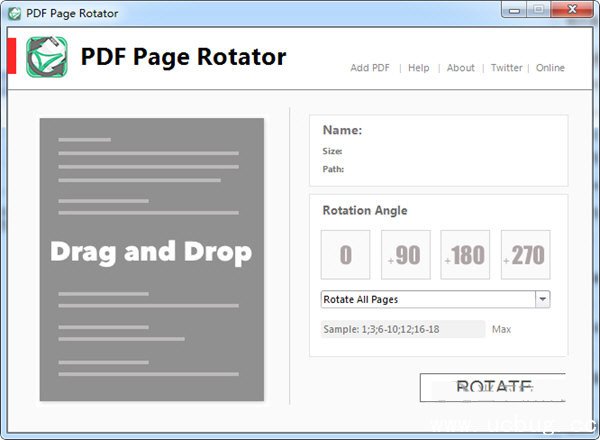Set rotation angle to +180
The height and width of the screenshot is (440, 600).
465,255
